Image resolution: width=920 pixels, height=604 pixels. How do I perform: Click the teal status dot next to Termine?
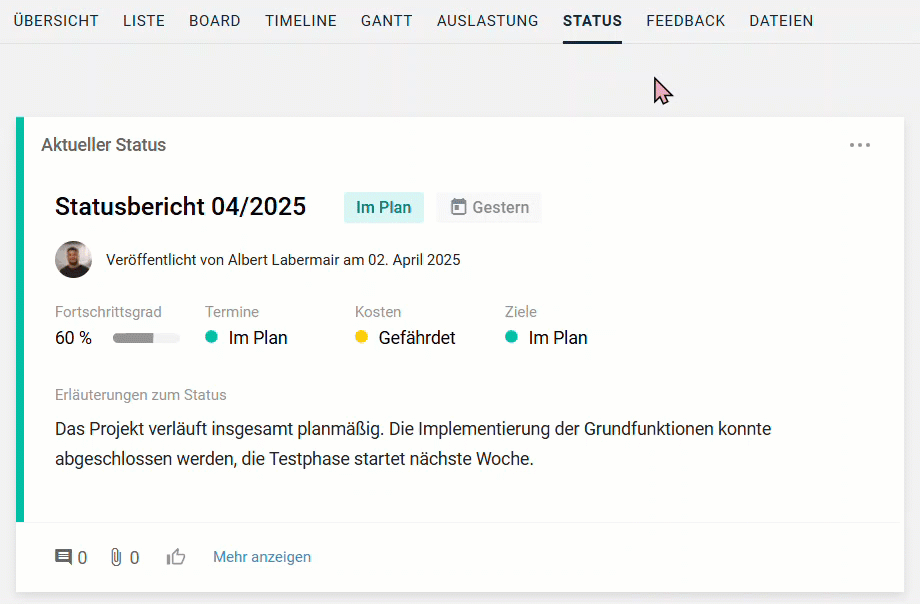[x=210, y=337]
